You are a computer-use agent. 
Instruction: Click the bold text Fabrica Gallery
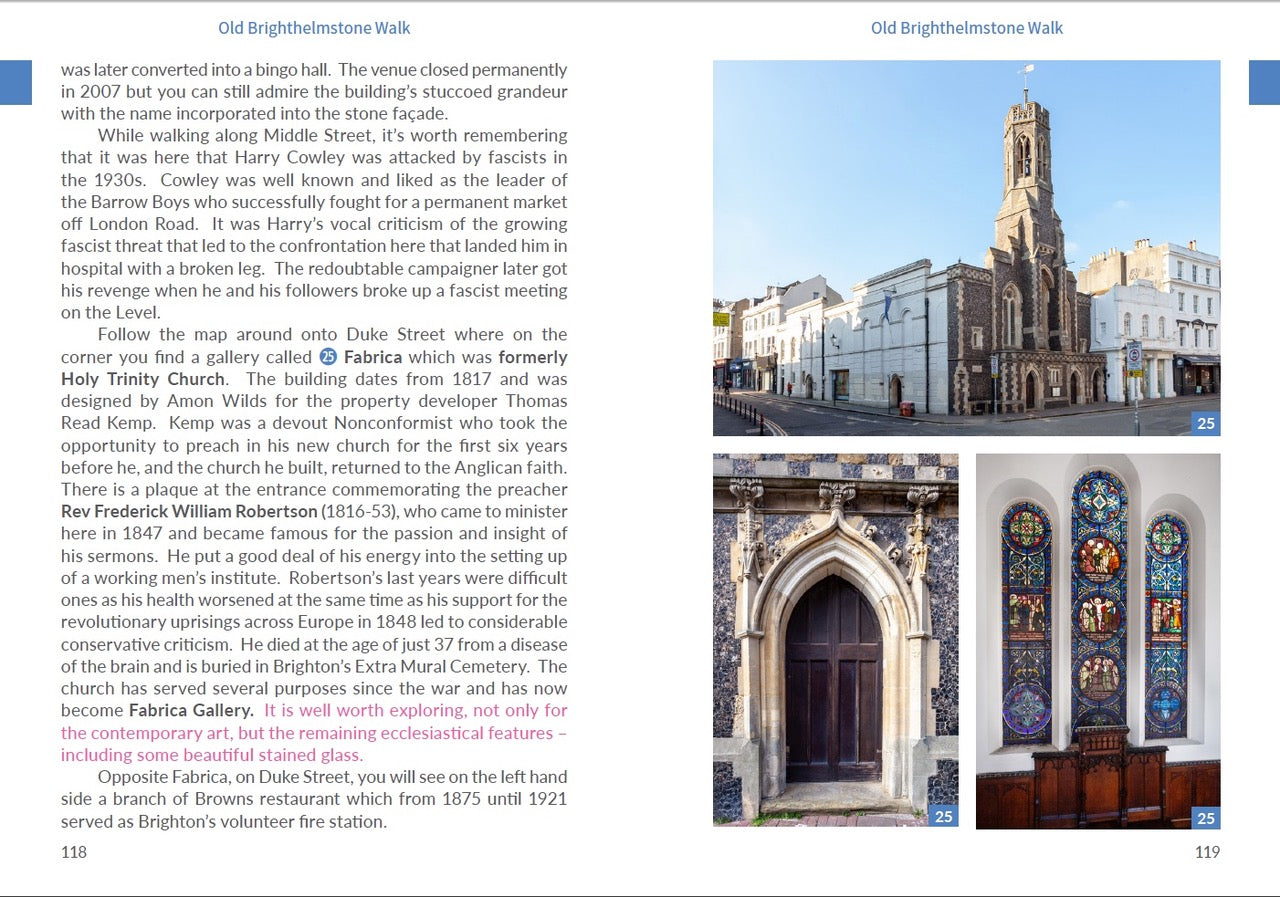(191, 710)
